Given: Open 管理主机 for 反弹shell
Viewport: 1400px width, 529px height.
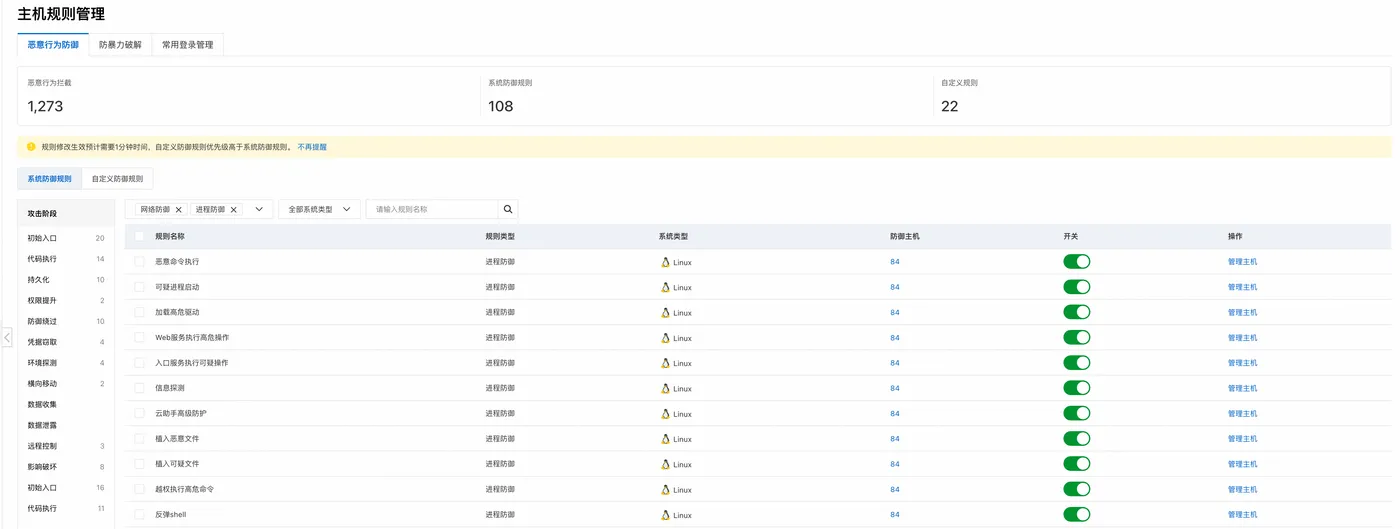Looking at the screenshot, I should click(x=1242, y=514).
